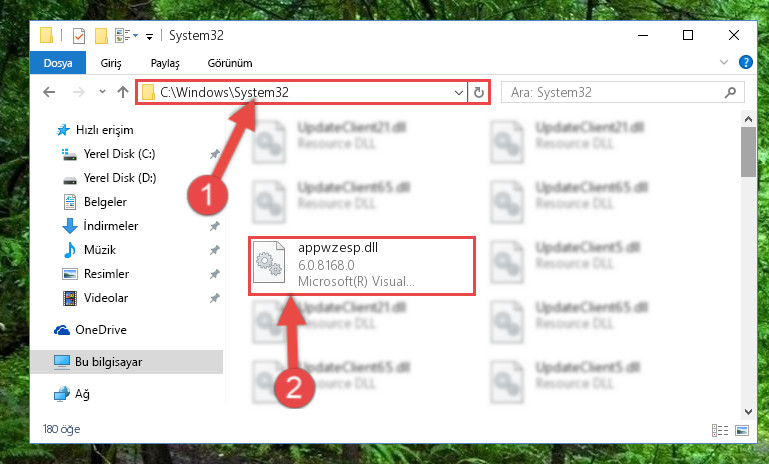Click the search magnifier icon

coord(730,92)
